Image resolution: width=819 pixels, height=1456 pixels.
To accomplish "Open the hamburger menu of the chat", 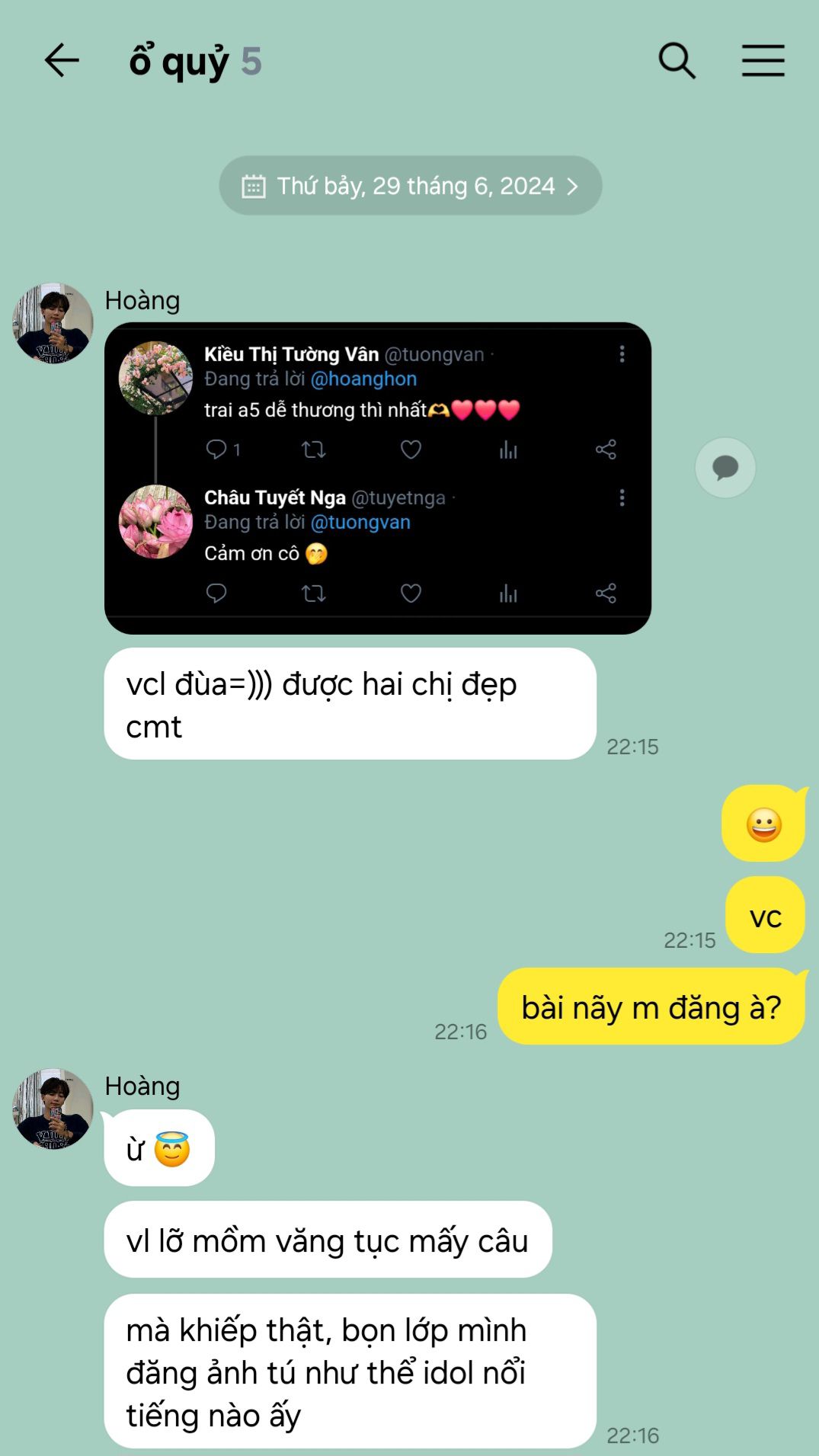I will (x=763, y=61).
